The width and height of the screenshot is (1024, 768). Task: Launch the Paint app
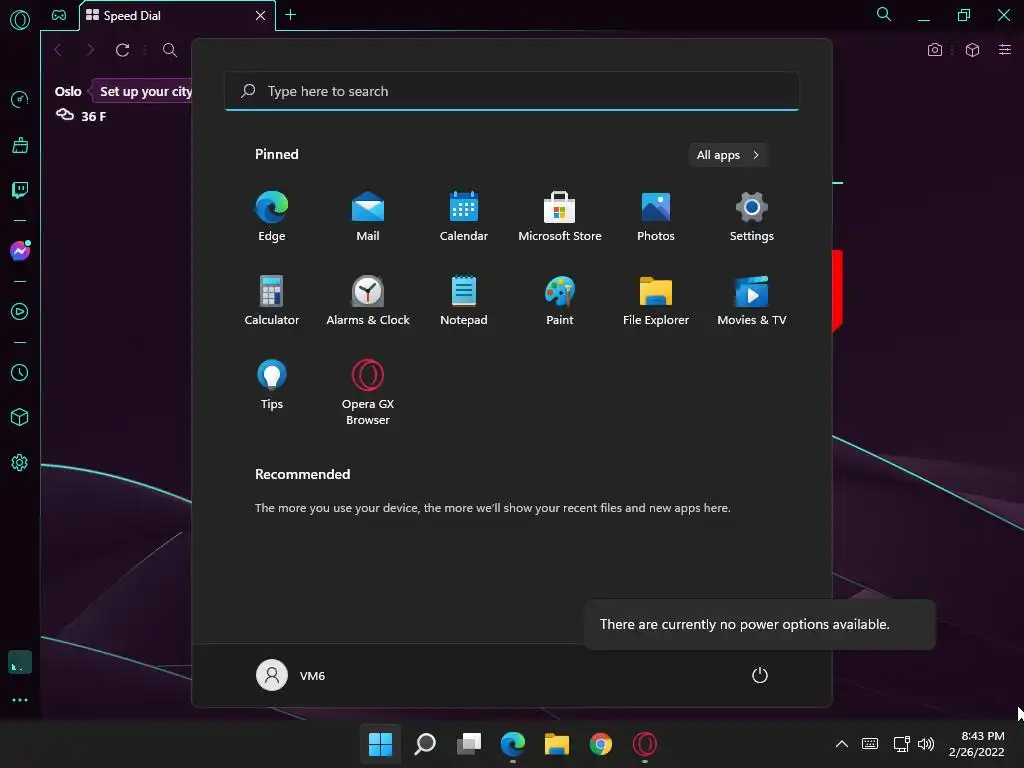[560, 300]
